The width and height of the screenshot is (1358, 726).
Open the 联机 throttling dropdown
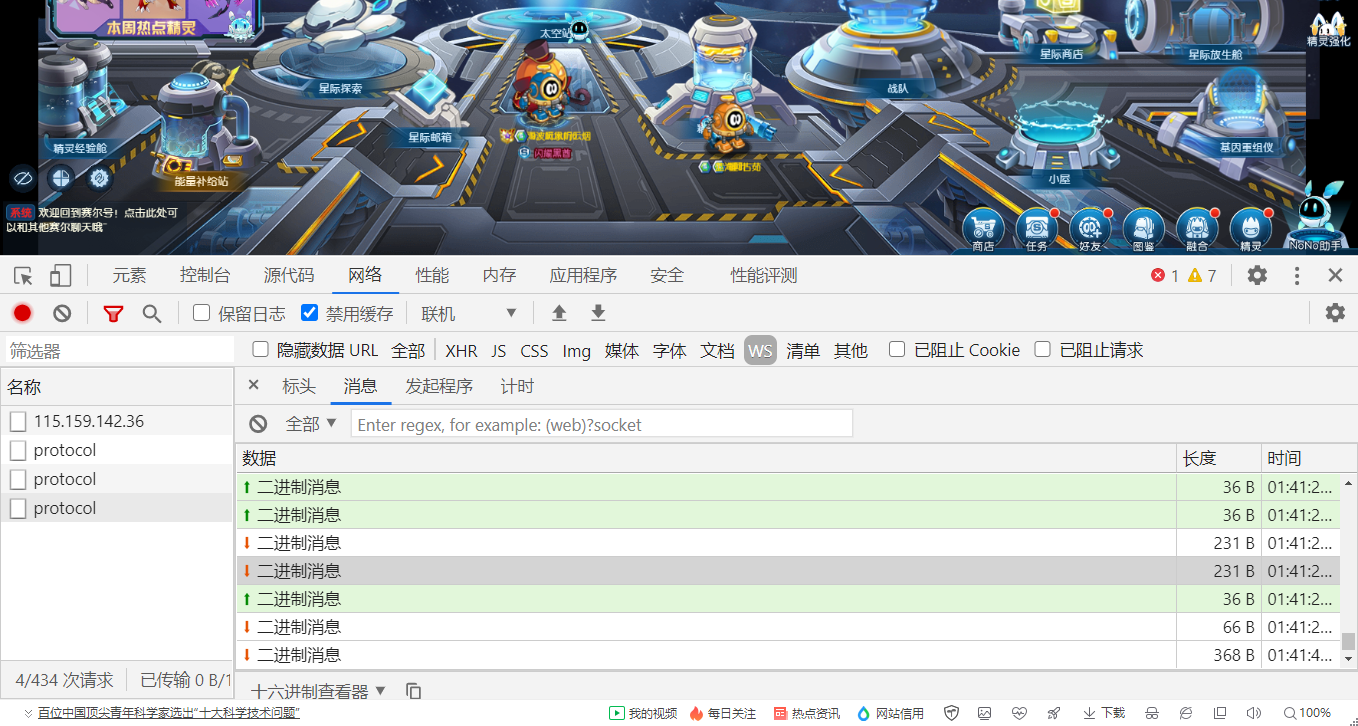[468, 313]
